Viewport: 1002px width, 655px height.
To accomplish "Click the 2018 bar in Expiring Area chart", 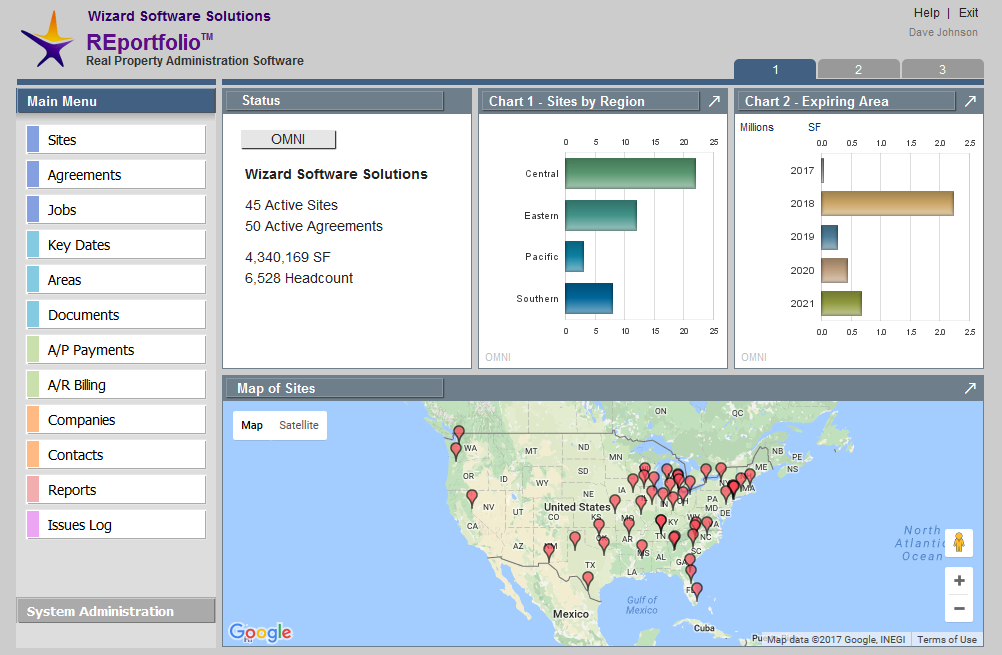I will click(887, 203).
